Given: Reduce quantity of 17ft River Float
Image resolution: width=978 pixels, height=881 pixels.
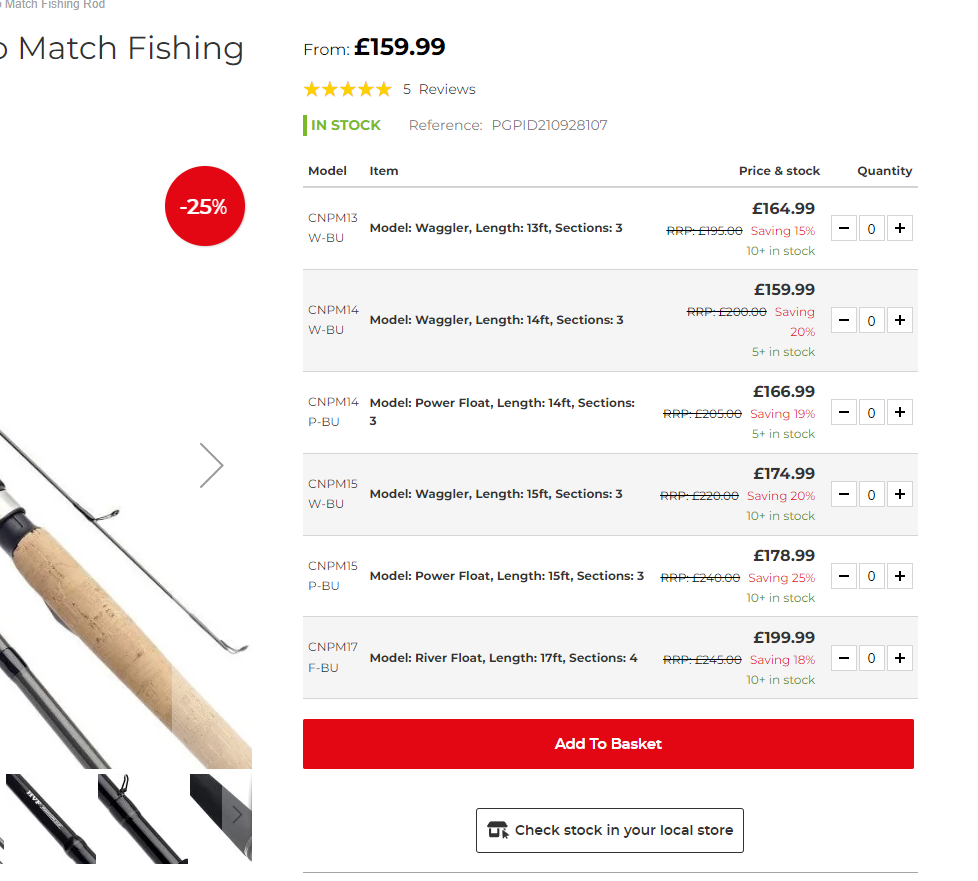Looking at the screenshot, I should coord(844,659).
